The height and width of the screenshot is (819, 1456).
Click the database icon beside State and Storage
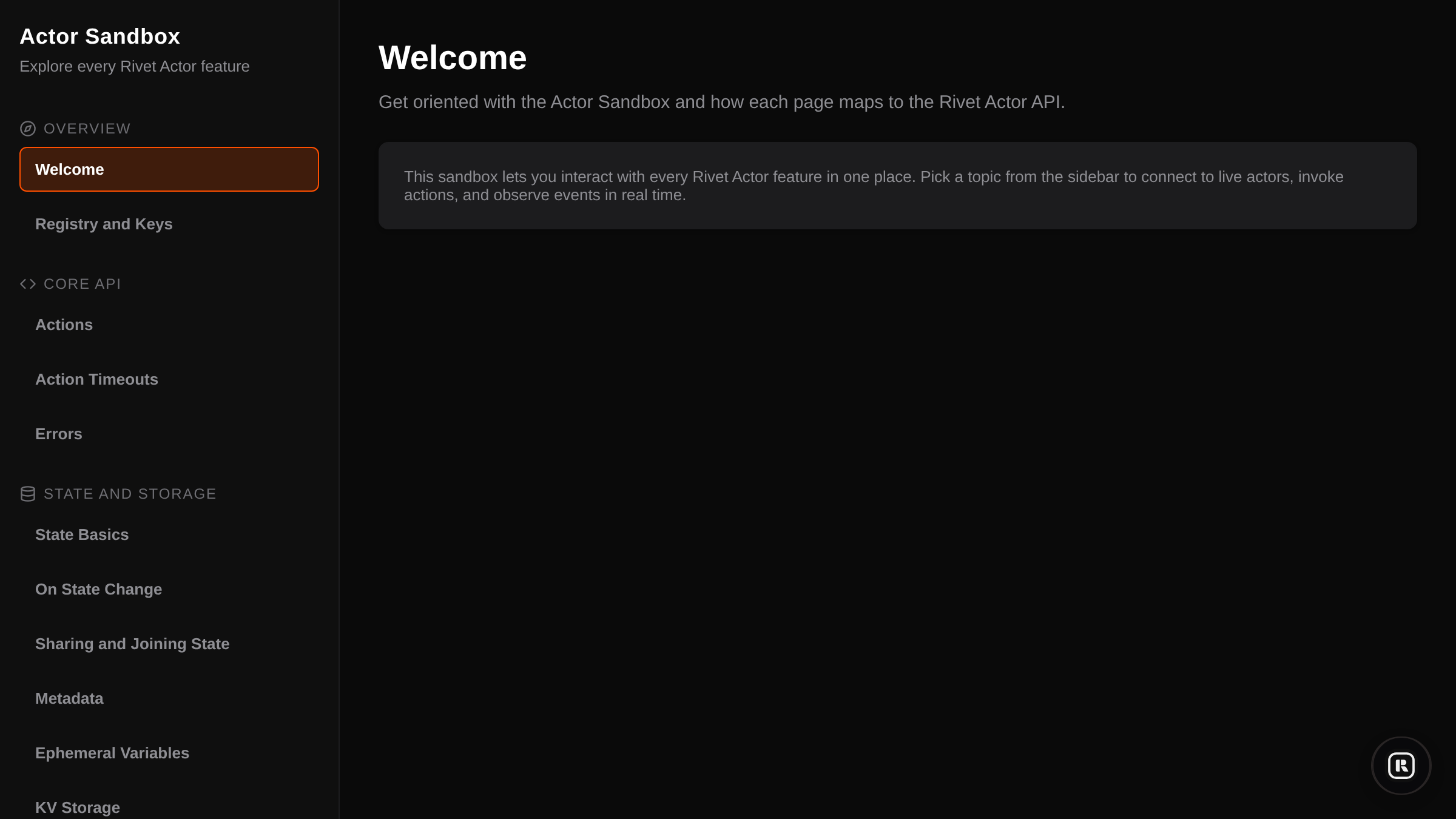pyautogui.click(x=28, y=494)
